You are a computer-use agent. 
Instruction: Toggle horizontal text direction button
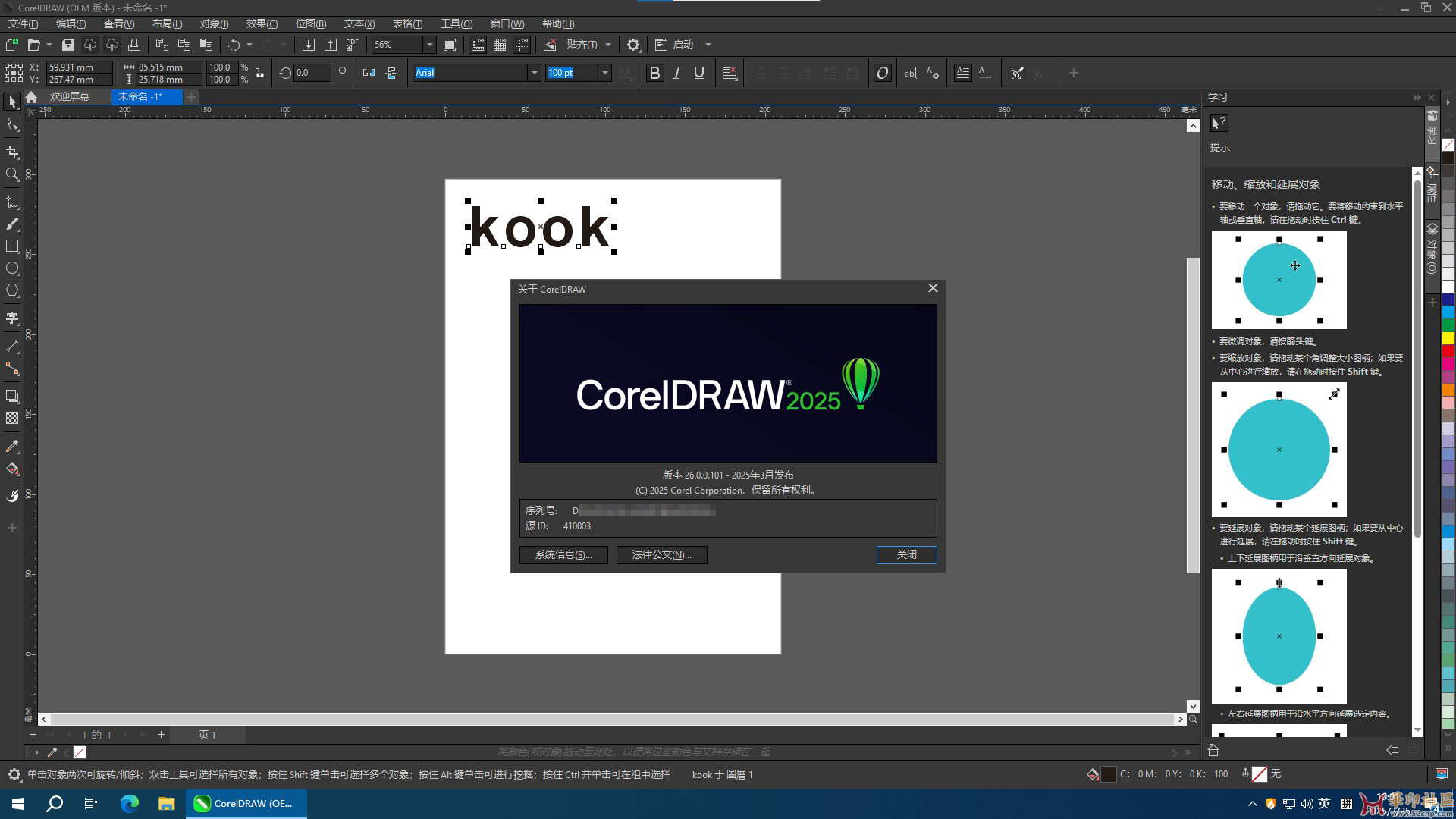click(962, 73)
